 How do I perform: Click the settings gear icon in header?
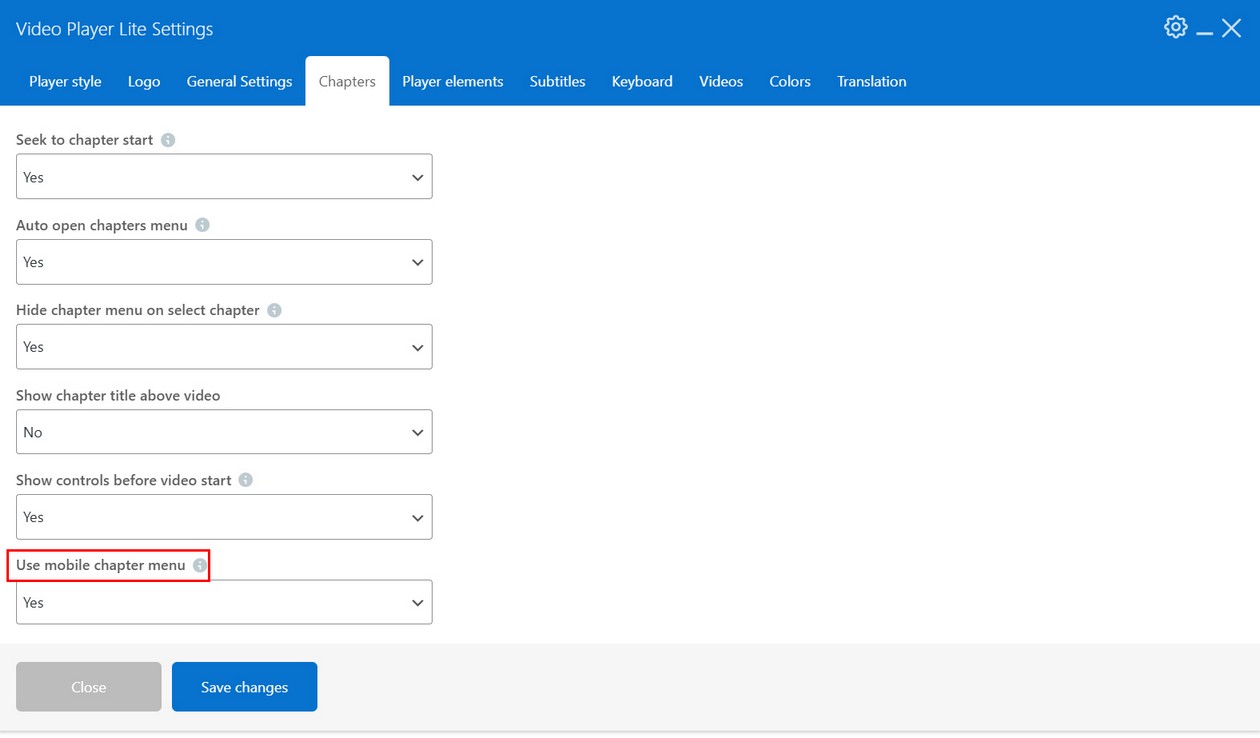1176,28
